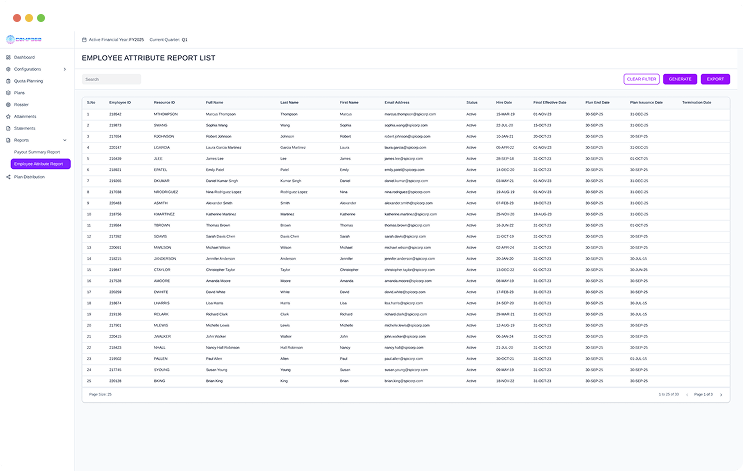743x471 pixels.
Task: Select the BKING resource ID cell
Action: click(x=159, y=381)
